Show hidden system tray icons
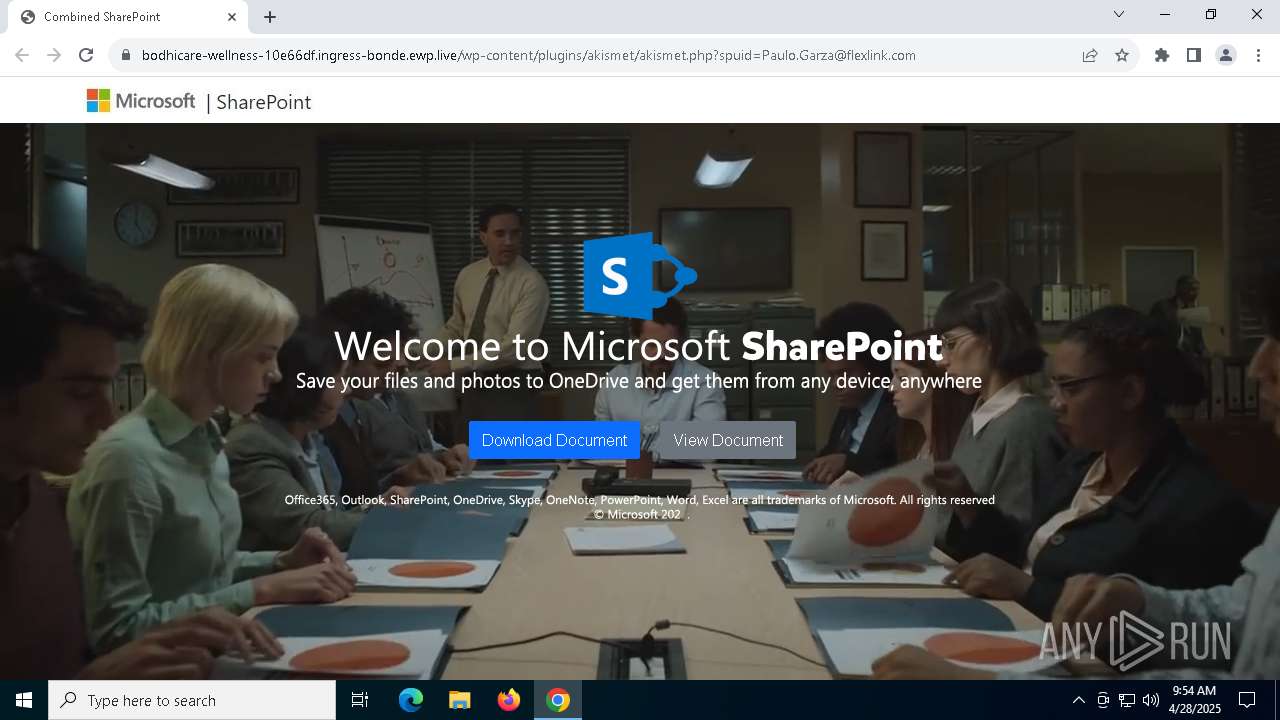 pos(1078,700)
